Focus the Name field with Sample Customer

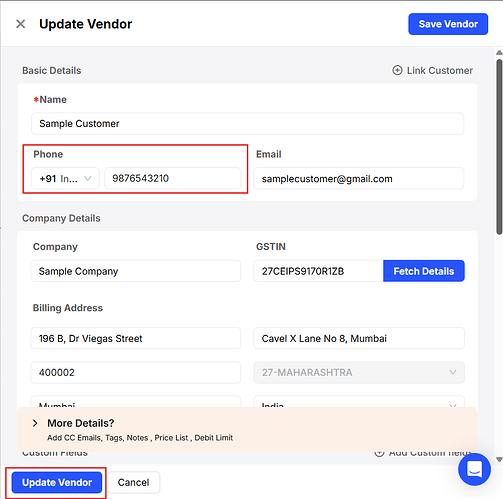[247, 124]
